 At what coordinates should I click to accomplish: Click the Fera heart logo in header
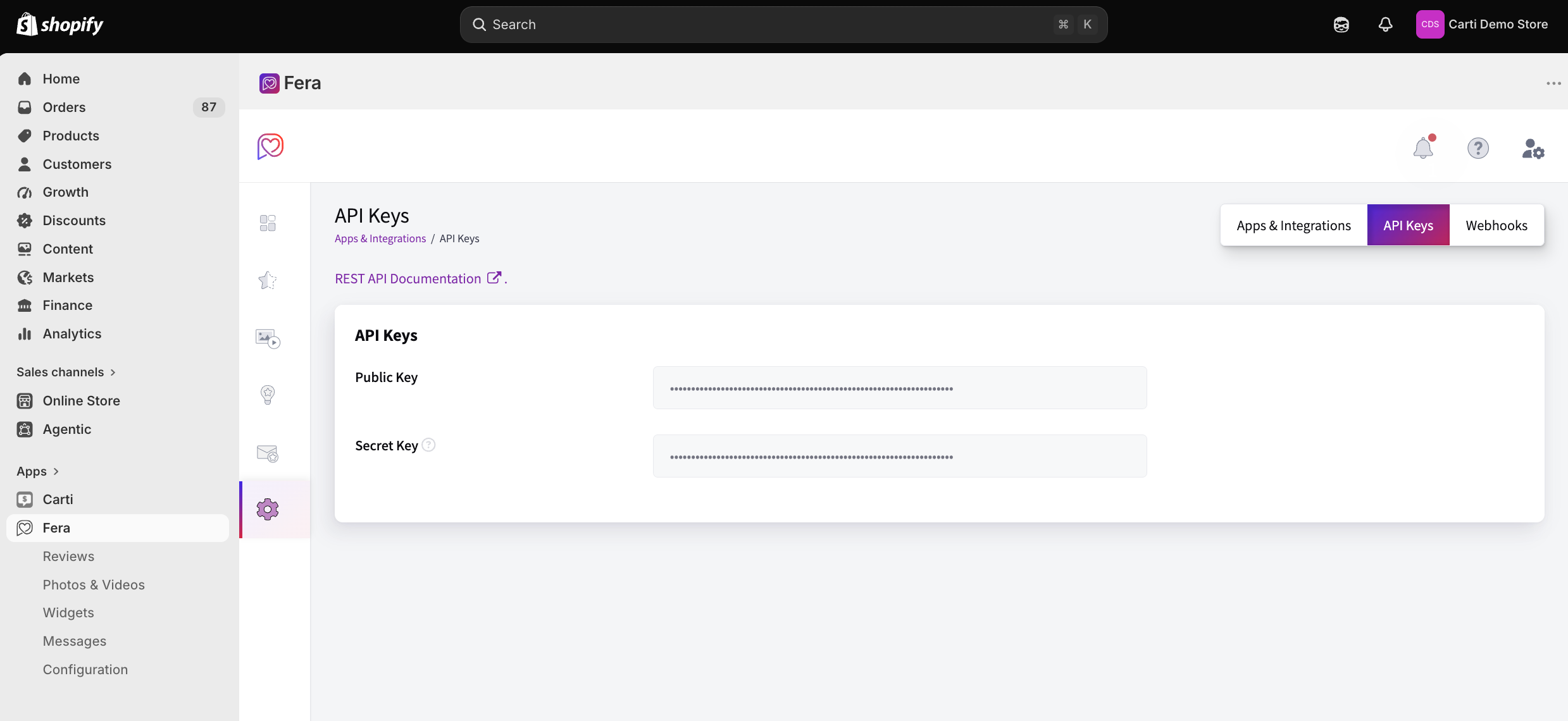[x=270, y=147]
